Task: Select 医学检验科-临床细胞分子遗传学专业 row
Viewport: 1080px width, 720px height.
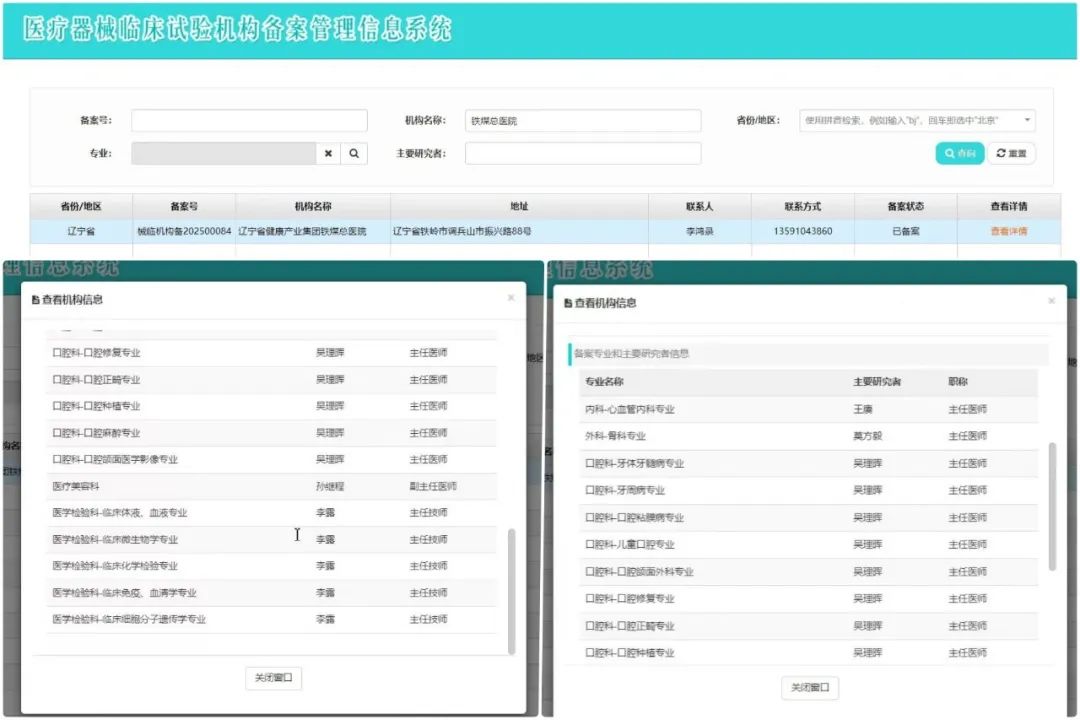Action: point(271,619)
